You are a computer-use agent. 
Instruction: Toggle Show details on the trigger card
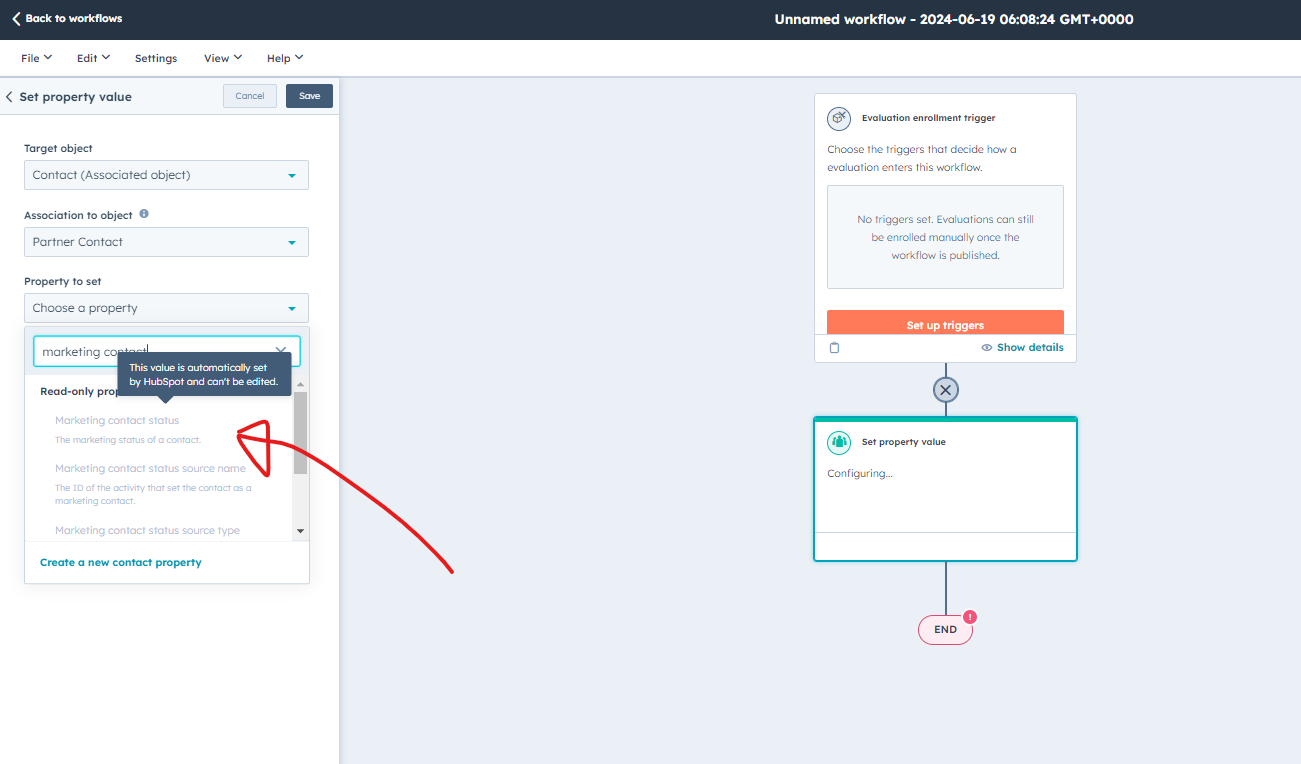tap(1022, 347)
